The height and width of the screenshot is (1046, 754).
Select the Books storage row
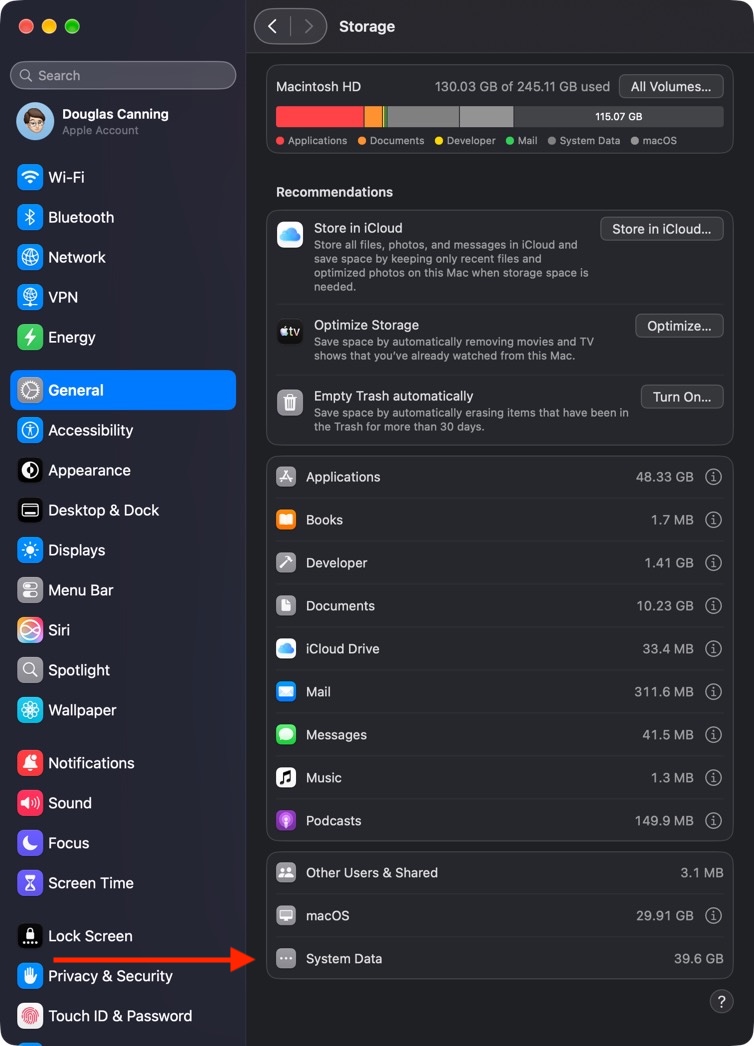pos(499,520)
